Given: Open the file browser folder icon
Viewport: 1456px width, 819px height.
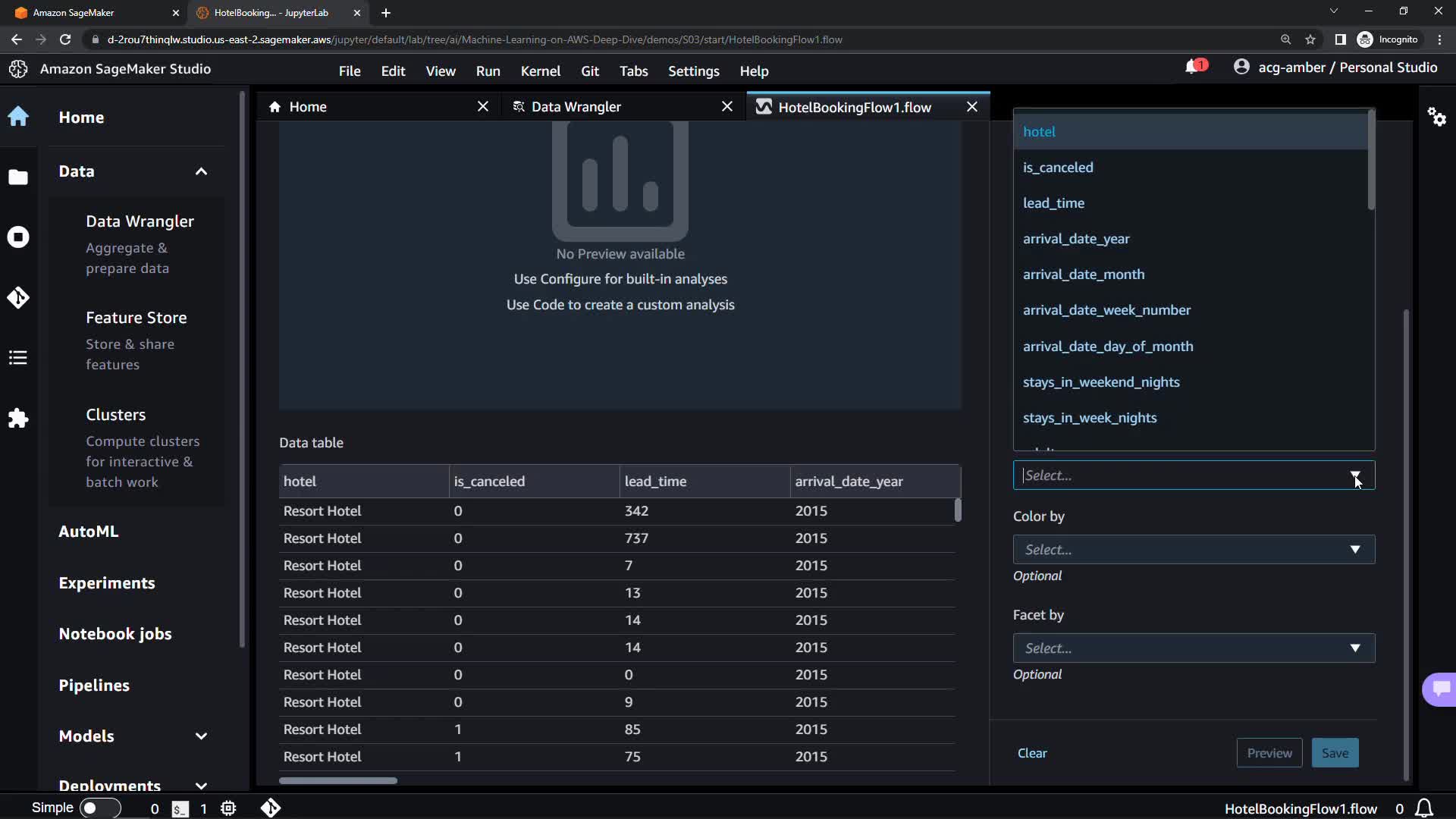Looking at the screenshot, I should [x=18, y=177].
